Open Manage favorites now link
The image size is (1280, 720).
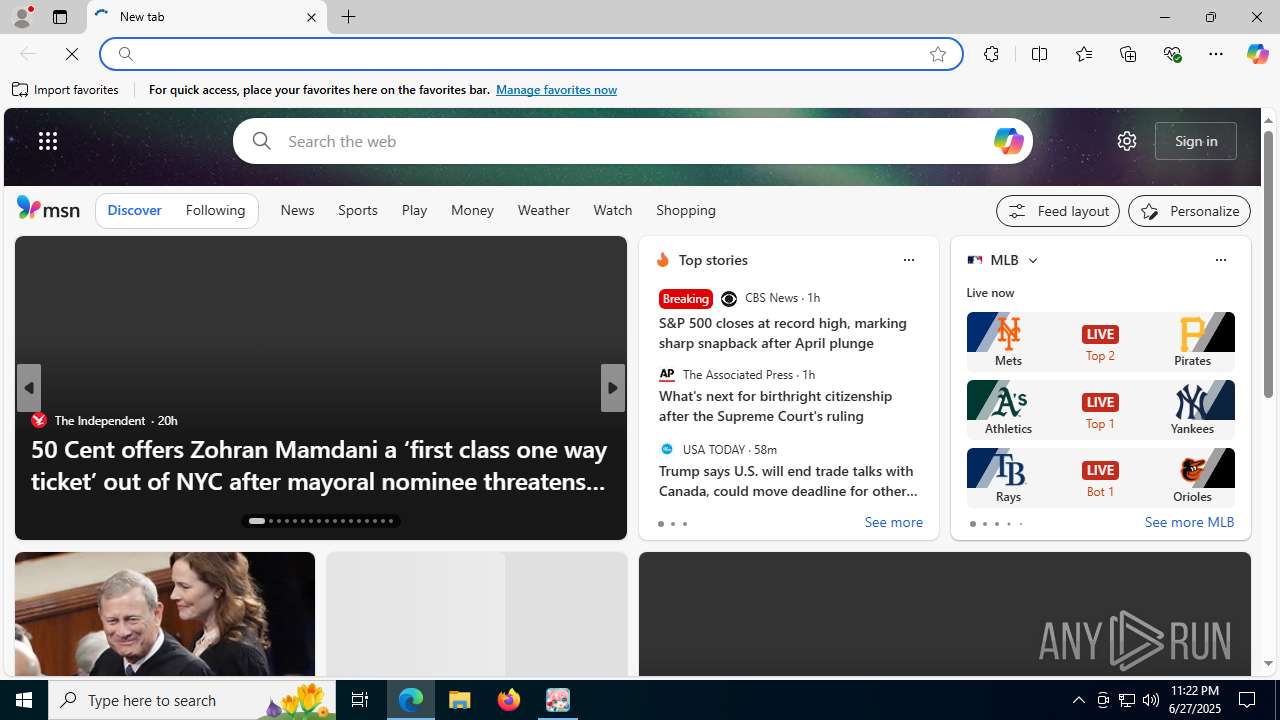pyautogui.click(x=556, y=90)
